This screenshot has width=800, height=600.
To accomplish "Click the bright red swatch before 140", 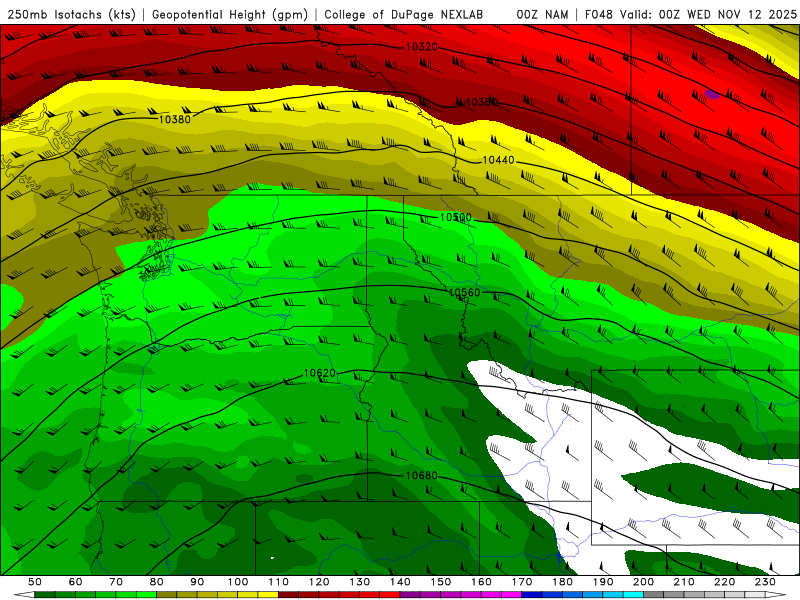I will click(389, 594).
